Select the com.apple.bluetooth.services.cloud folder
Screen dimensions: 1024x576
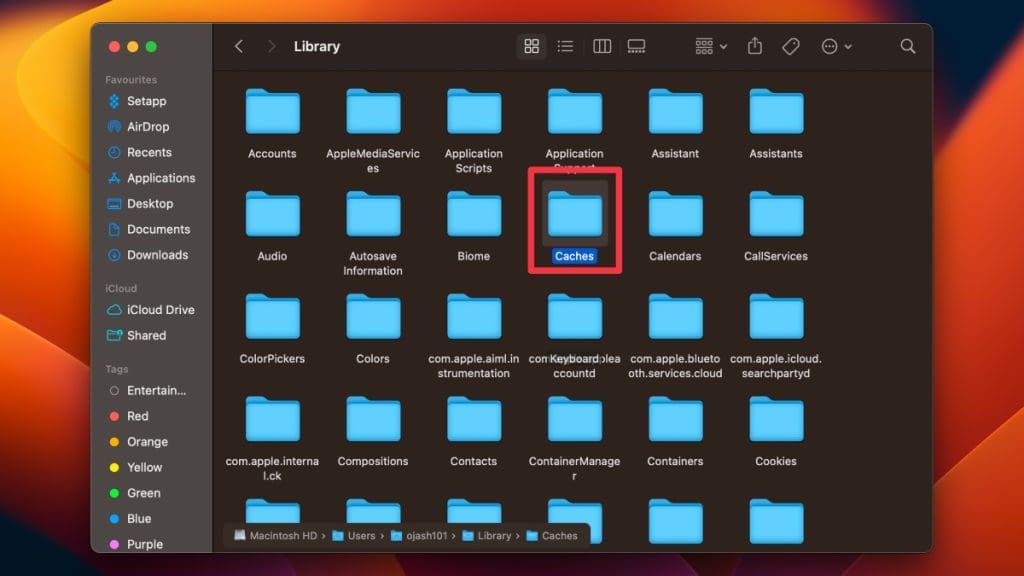coord(675,317)
